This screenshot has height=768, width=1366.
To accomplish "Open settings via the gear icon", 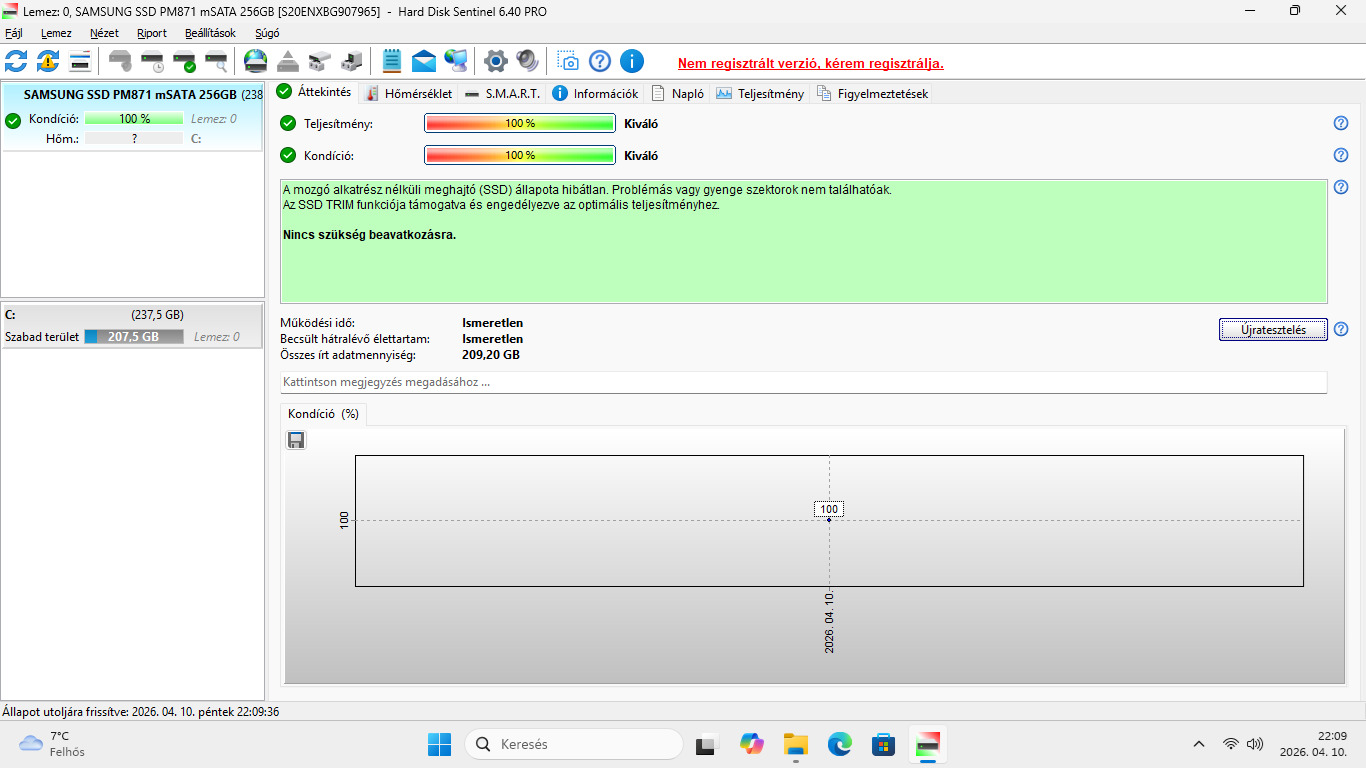I will 496,61.
